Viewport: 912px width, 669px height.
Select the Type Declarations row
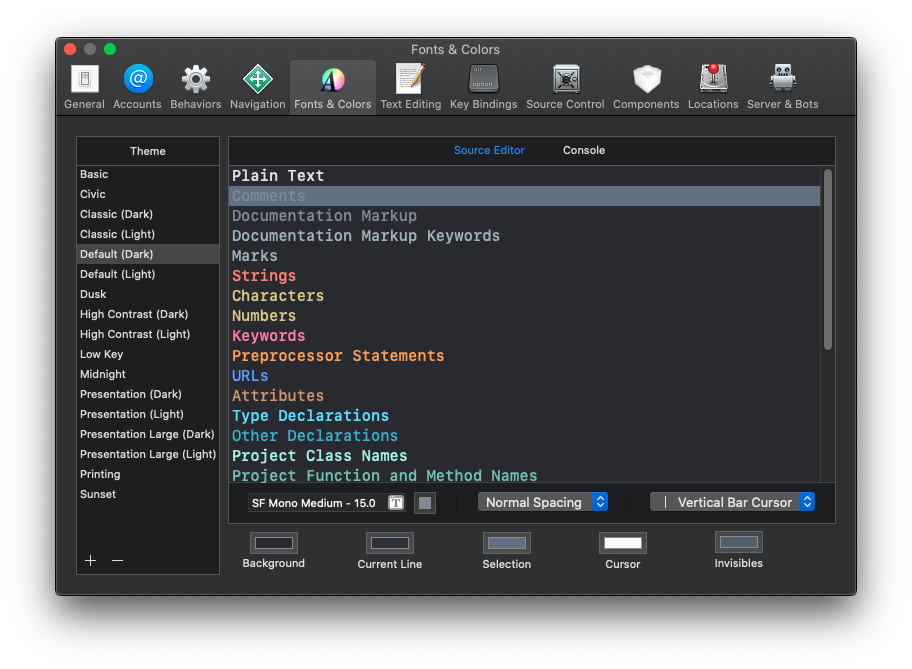pos(525,415)
